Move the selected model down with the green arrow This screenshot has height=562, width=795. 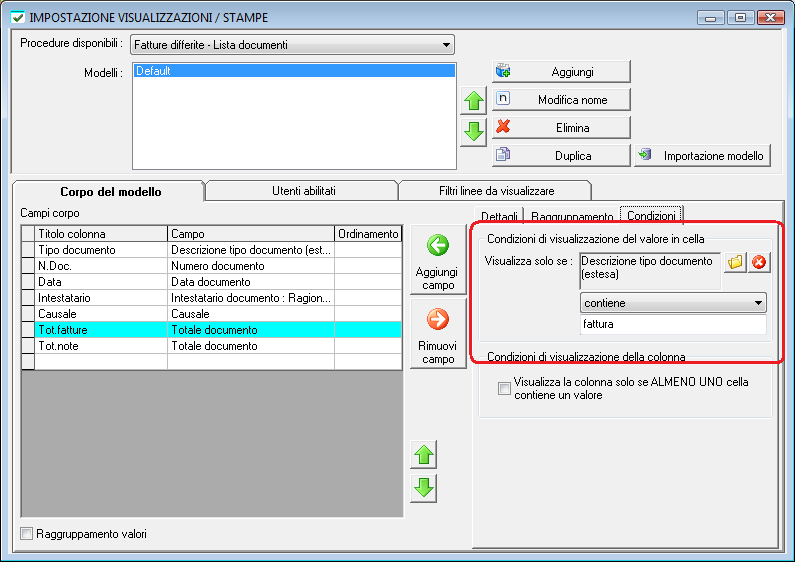coord(474,132)
